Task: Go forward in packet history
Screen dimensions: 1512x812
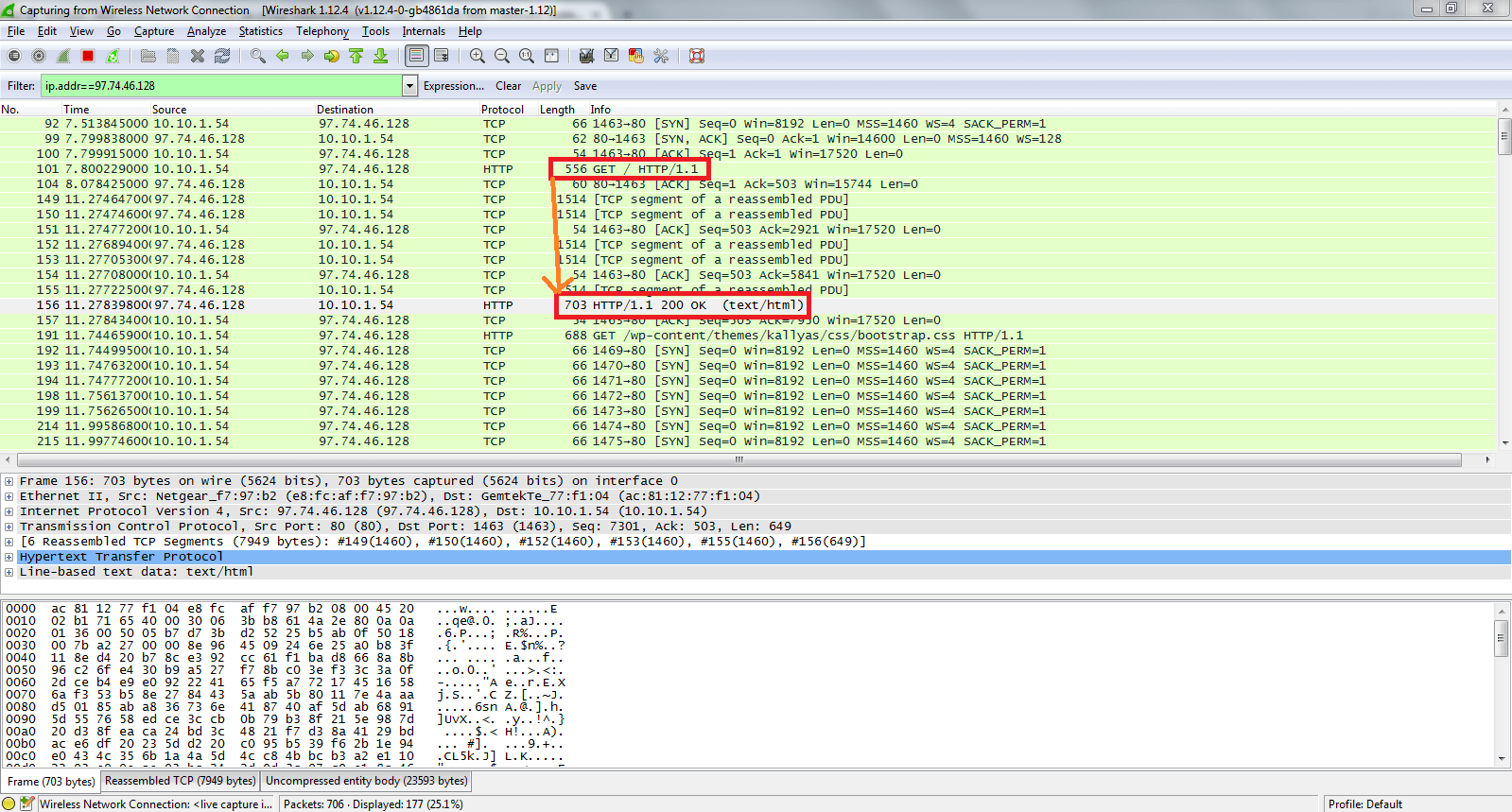Action: tap(307, 56)
